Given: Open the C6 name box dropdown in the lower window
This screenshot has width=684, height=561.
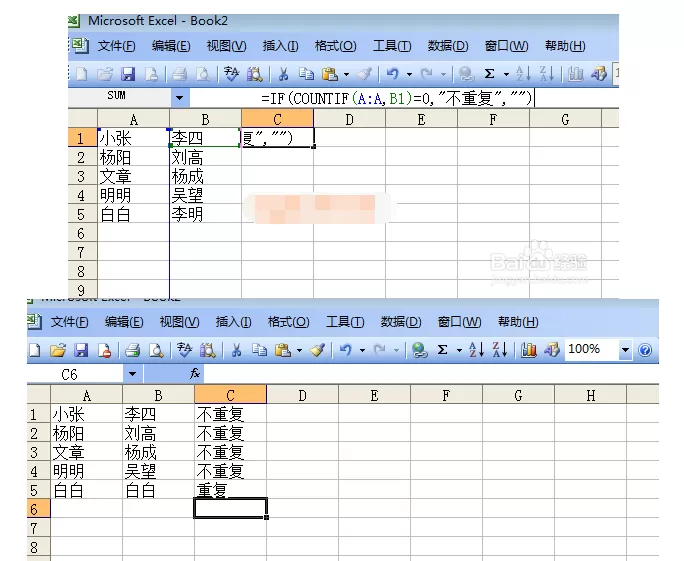Looking at the screenshot, I should click(x=132, y=374).
